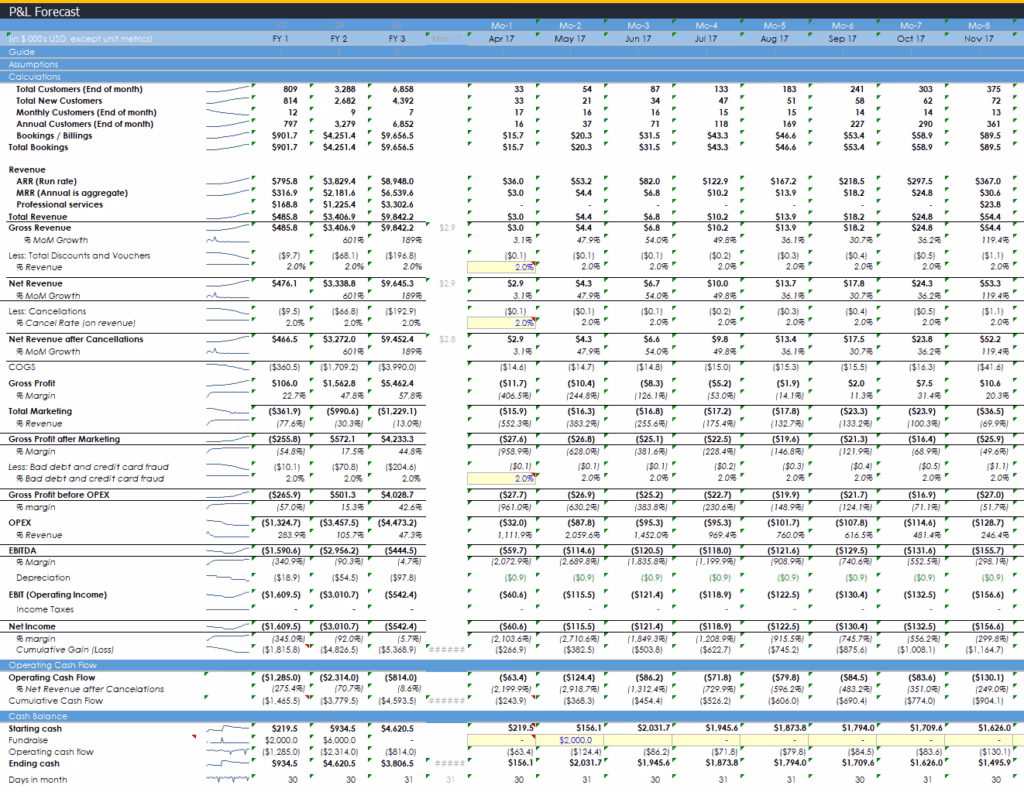Select the Depreciation row label
The image size is (1024, 792).
tap(43, 578)
